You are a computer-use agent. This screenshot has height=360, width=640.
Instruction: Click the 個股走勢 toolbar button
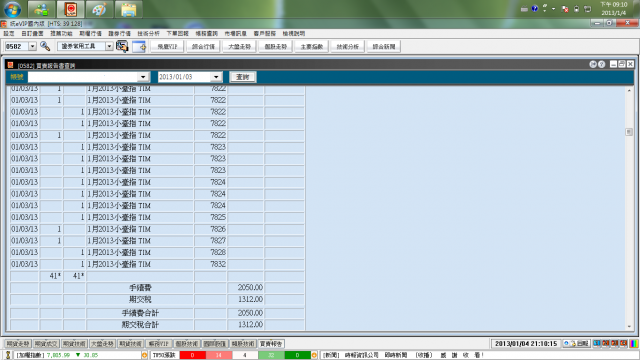click(276, 47)
